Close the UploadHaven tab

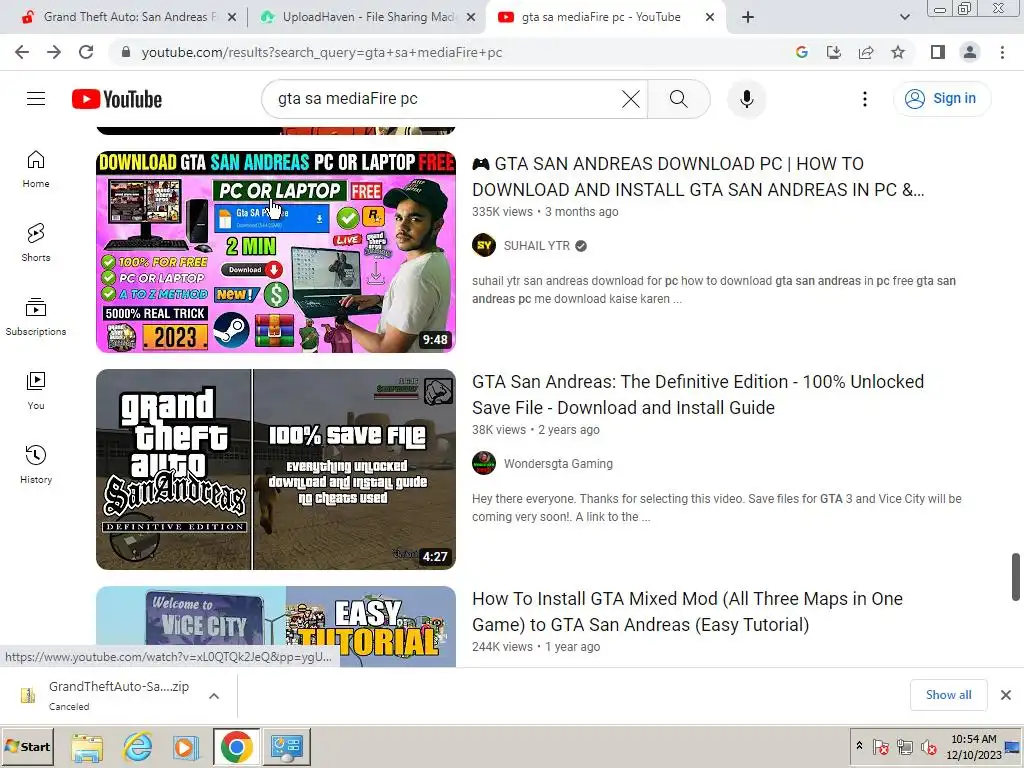pos(471,18)
